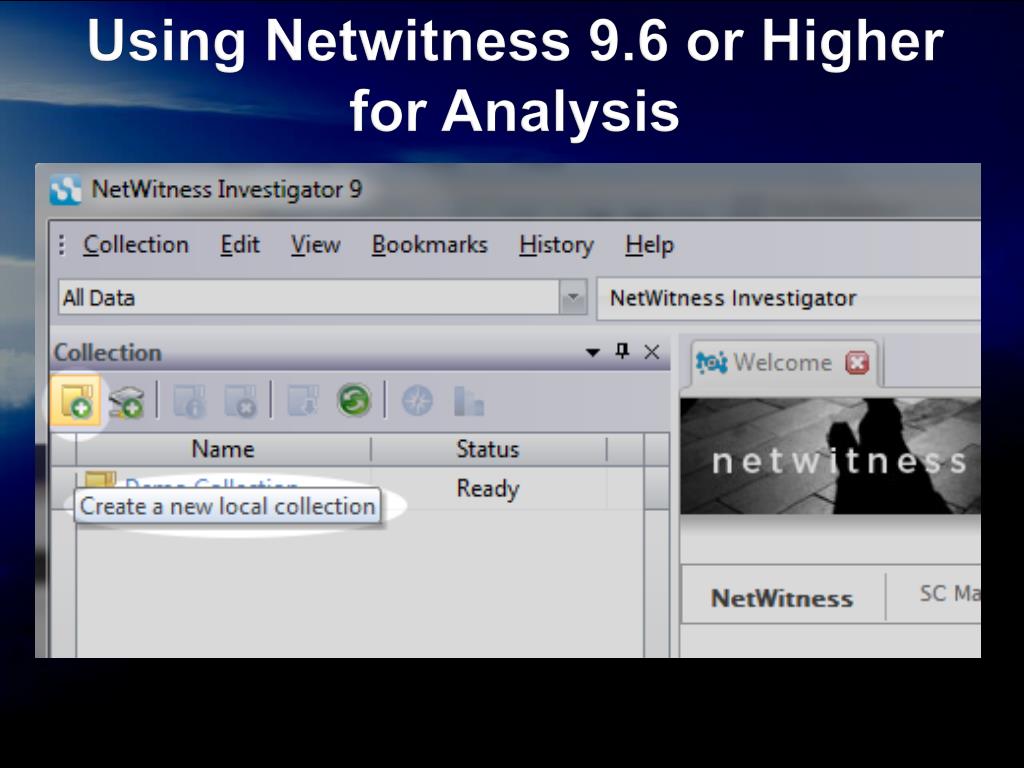Click the Ready status cell
Viewport: 1024px width, 768px height.
click(x=488, y=488)
